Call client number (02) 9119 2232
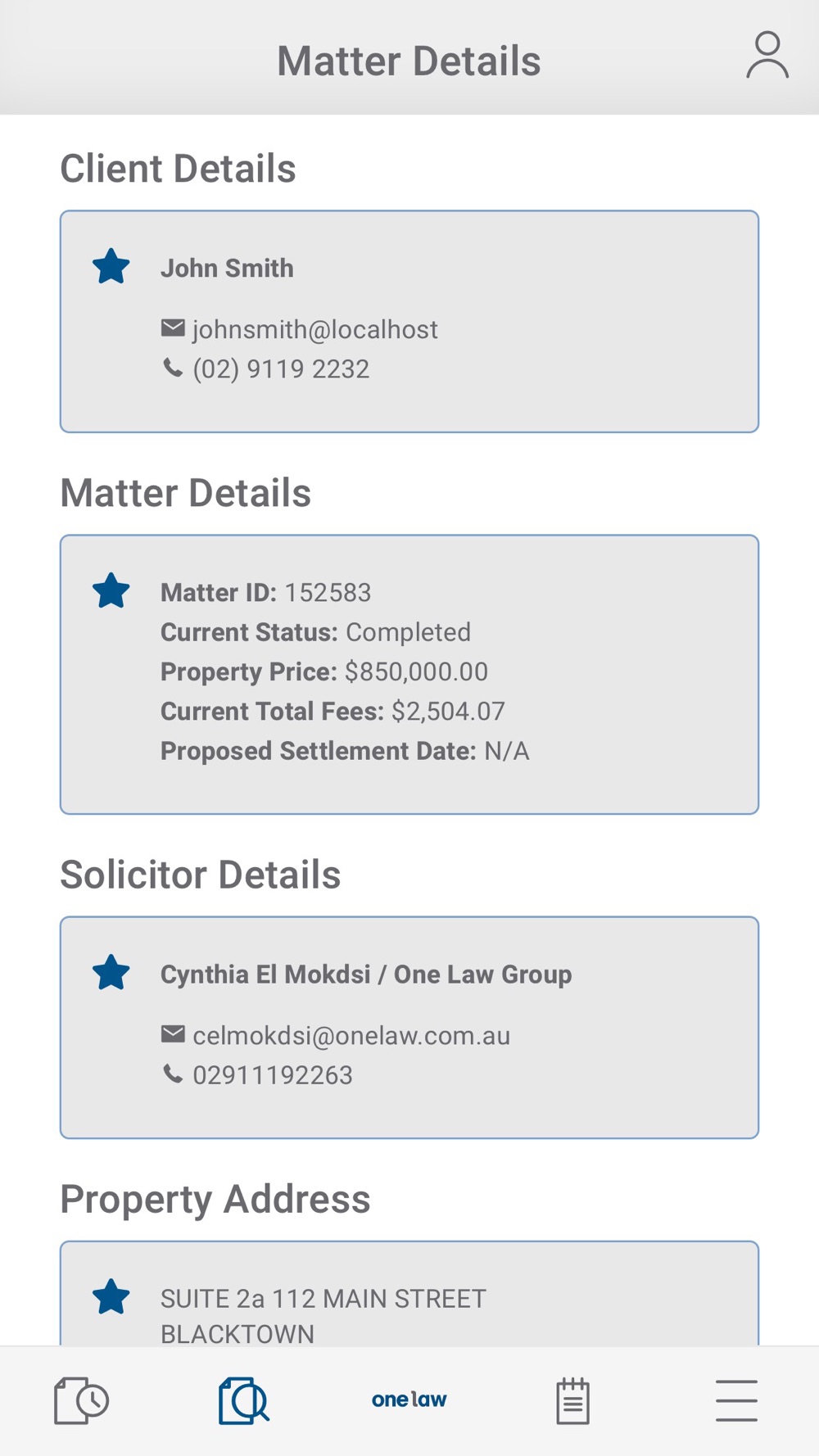819x1456 pixels. (x=281, y=369)
